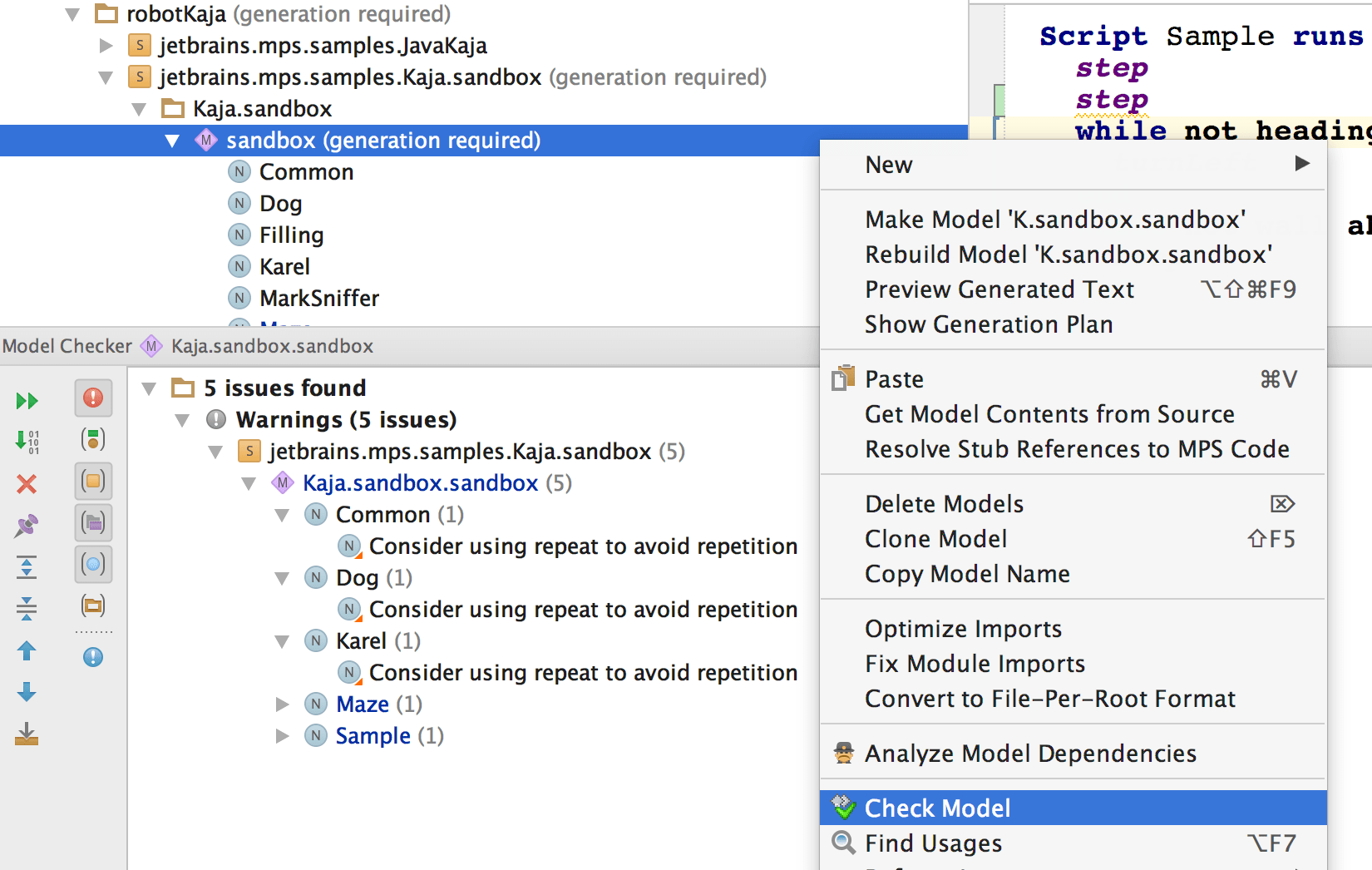Select the MarkSniffer node in the tree
Screen dimensions: 1372x870
tap(318, 299)
